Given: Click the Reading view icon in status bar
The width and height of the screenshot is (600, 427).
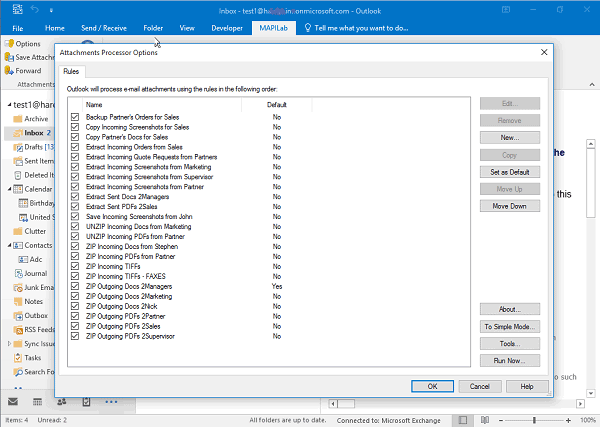Looking at the screenshot, I should (485, 420).
